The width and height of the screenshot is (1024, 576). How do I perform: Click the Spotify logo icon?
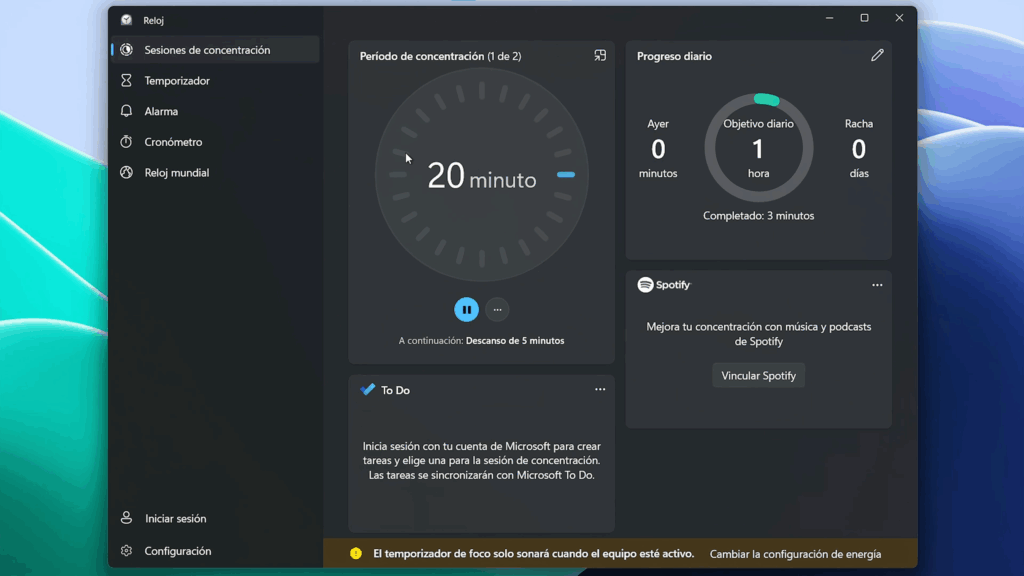(646, 285)
